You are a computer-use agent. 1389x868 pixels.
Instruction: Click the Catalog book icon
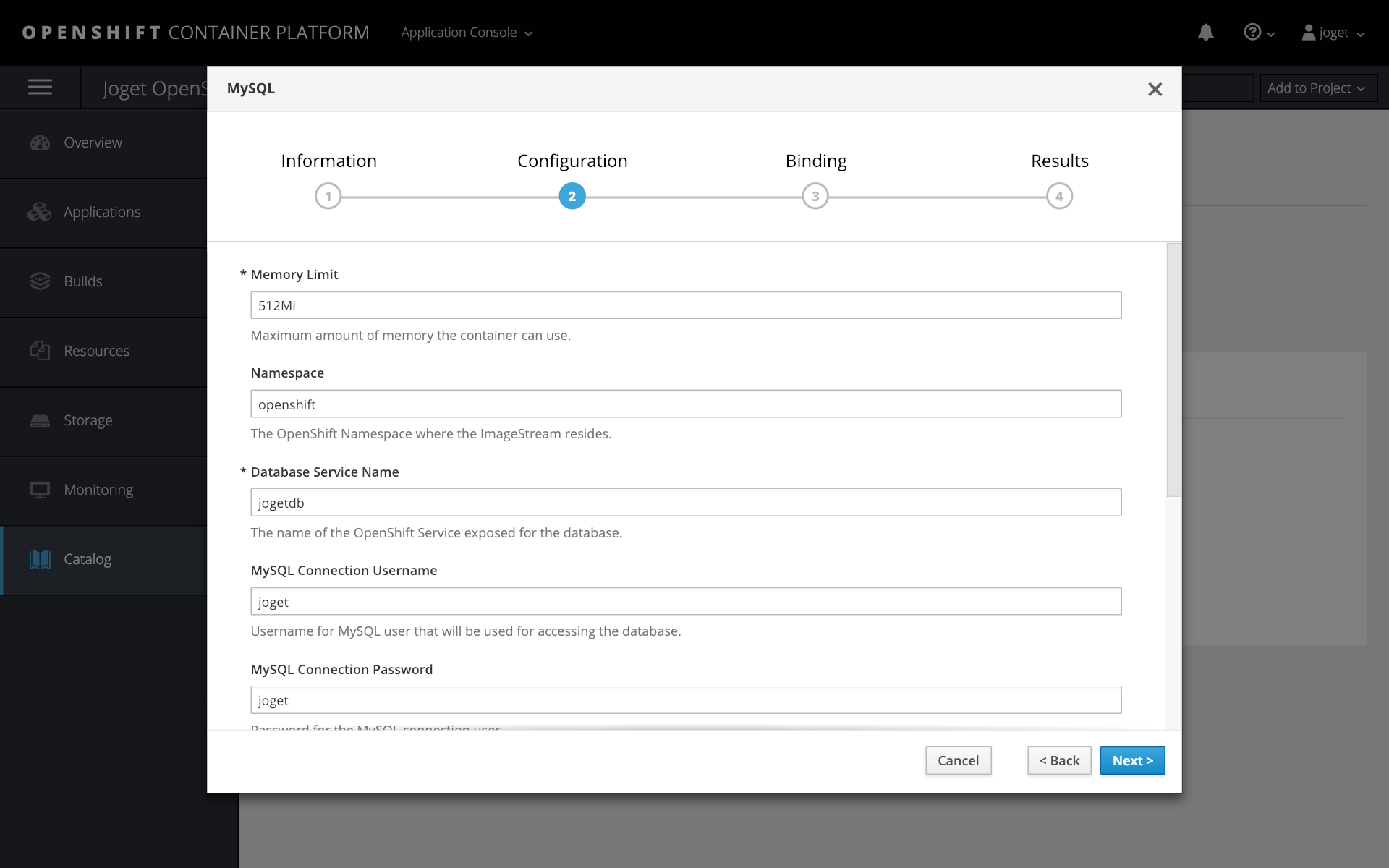[40, 559]
